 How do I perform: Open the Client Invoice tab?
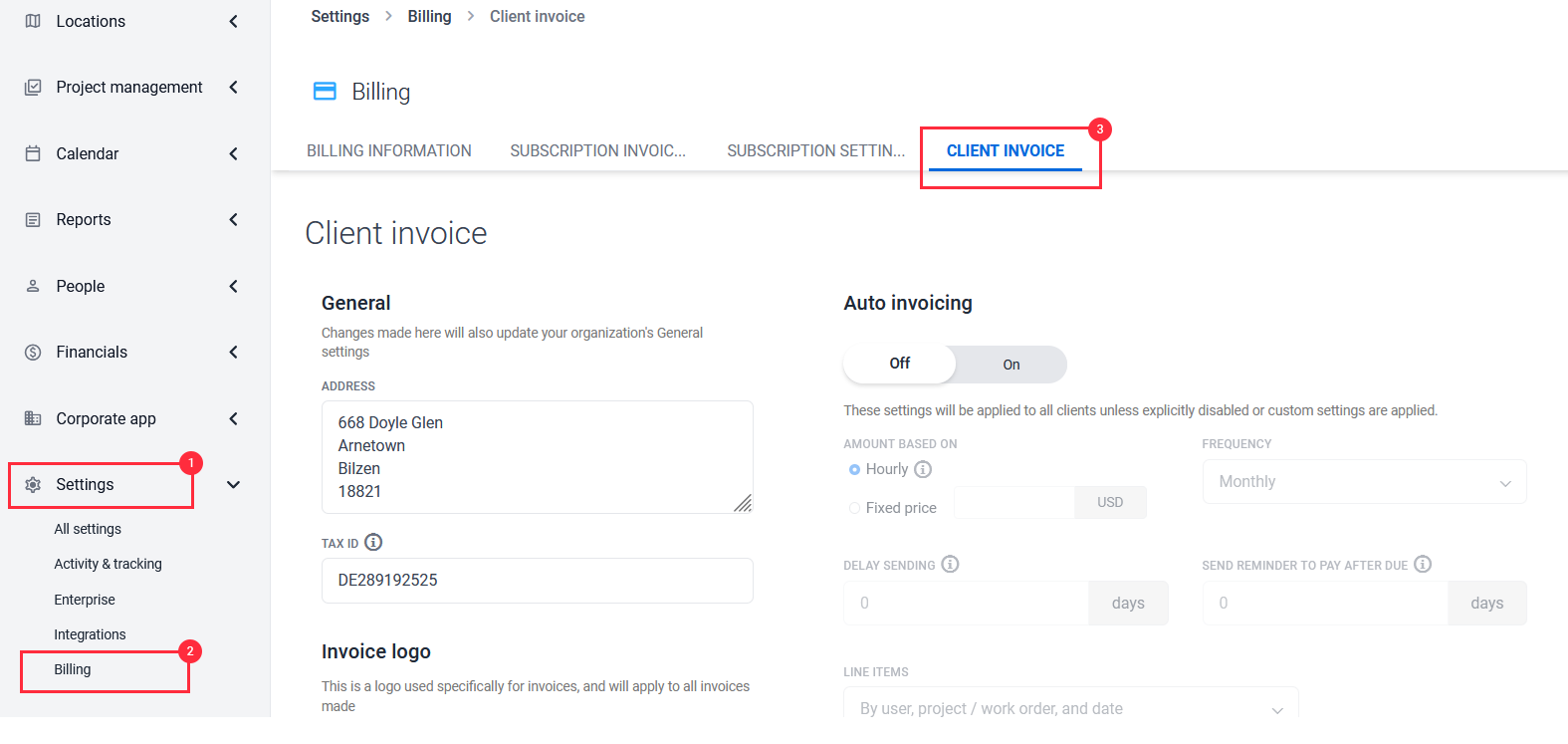tap(1006, 151)
